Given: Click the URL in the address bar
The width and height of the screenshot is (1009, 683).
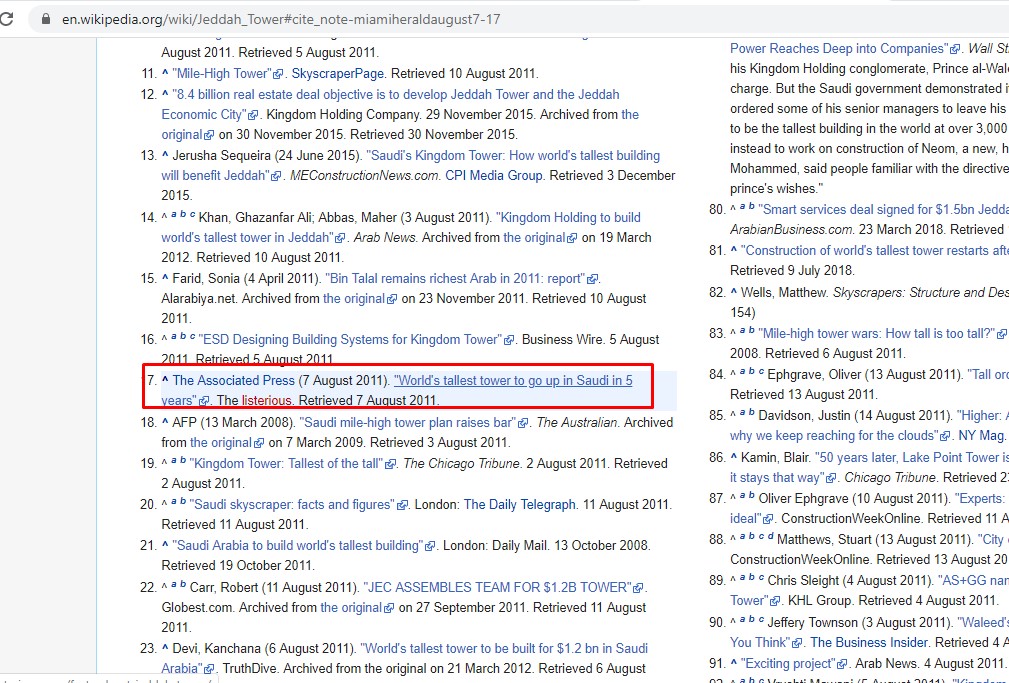Looking at the screenshot, I should (x=280, y=19).
